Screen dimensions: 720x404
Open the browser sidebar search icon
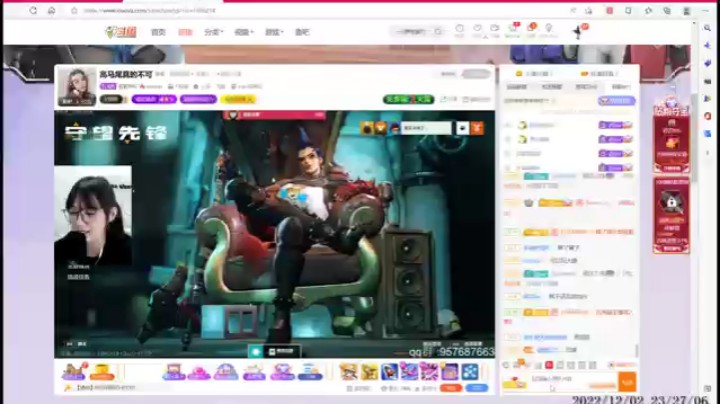(708, 28)
